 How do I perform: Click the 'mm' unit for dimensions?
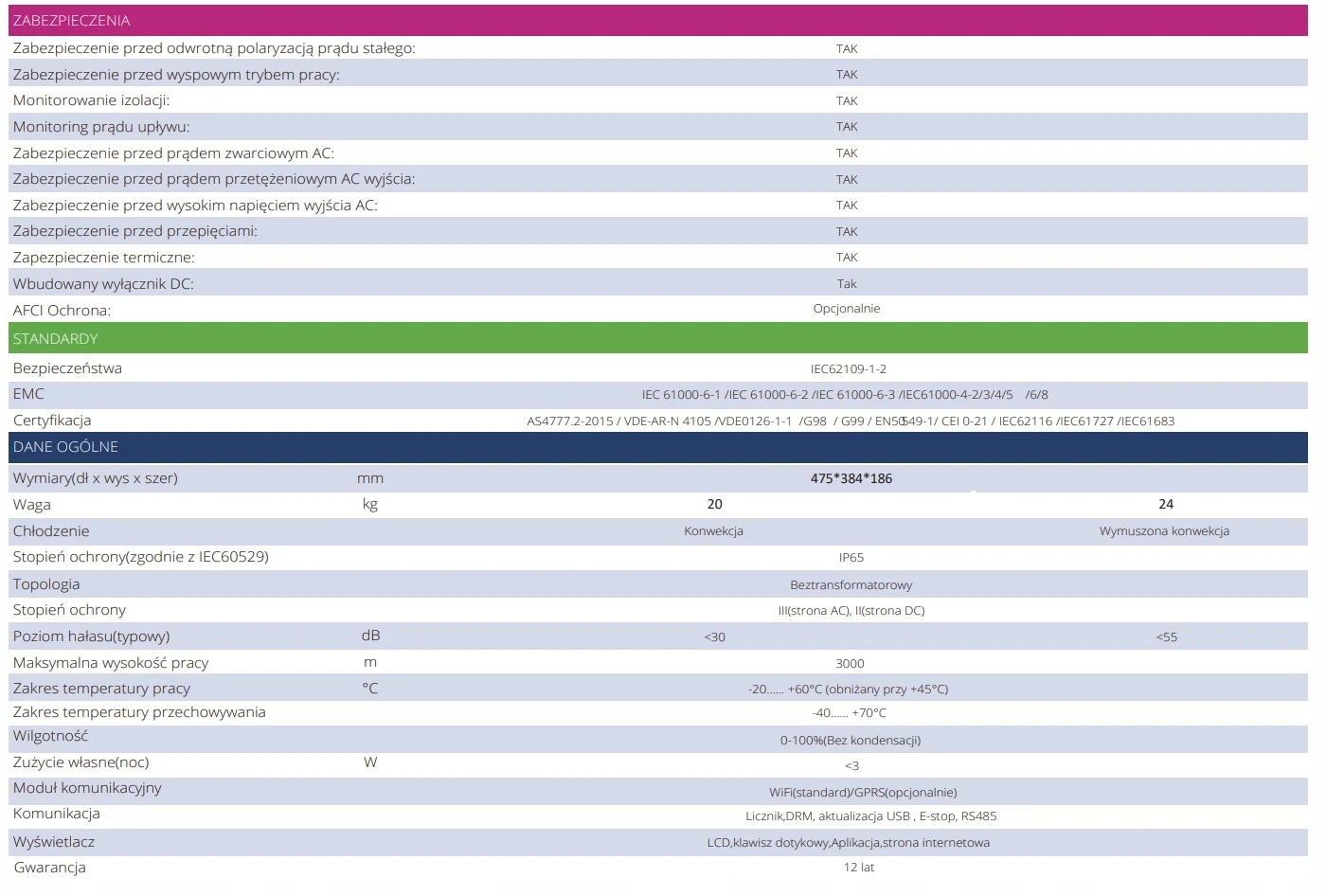coord(370,478)
